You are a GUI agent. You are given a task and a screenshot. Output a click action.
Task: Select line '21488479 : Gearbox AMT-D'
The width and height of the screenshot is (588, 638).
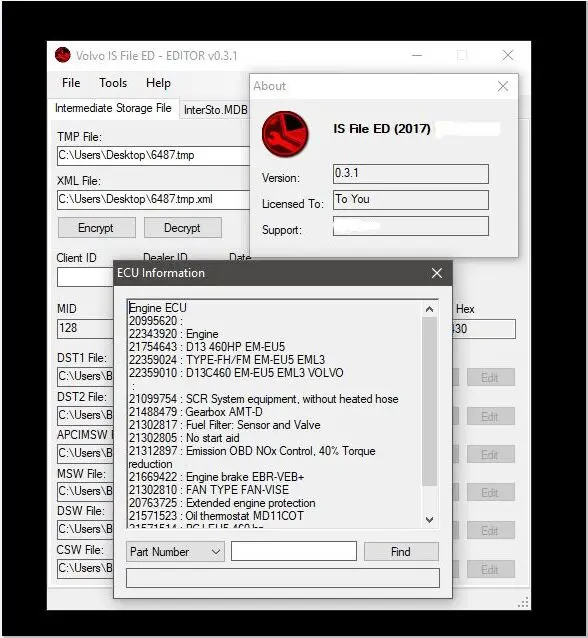coord(196,412)
